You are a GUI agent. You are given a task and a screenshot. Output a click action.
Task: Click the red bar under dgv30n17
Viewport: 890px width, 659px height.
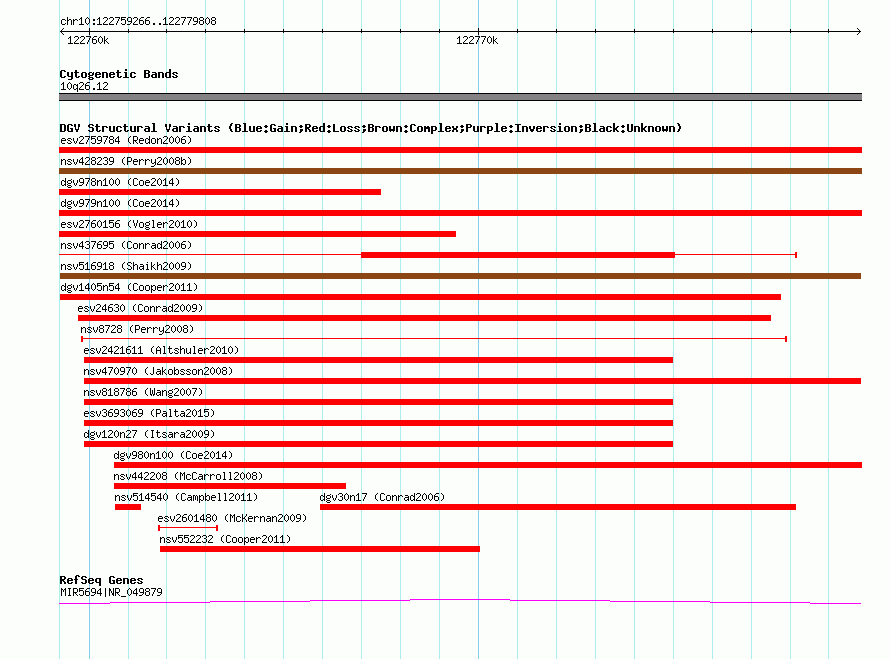[558, 507]
